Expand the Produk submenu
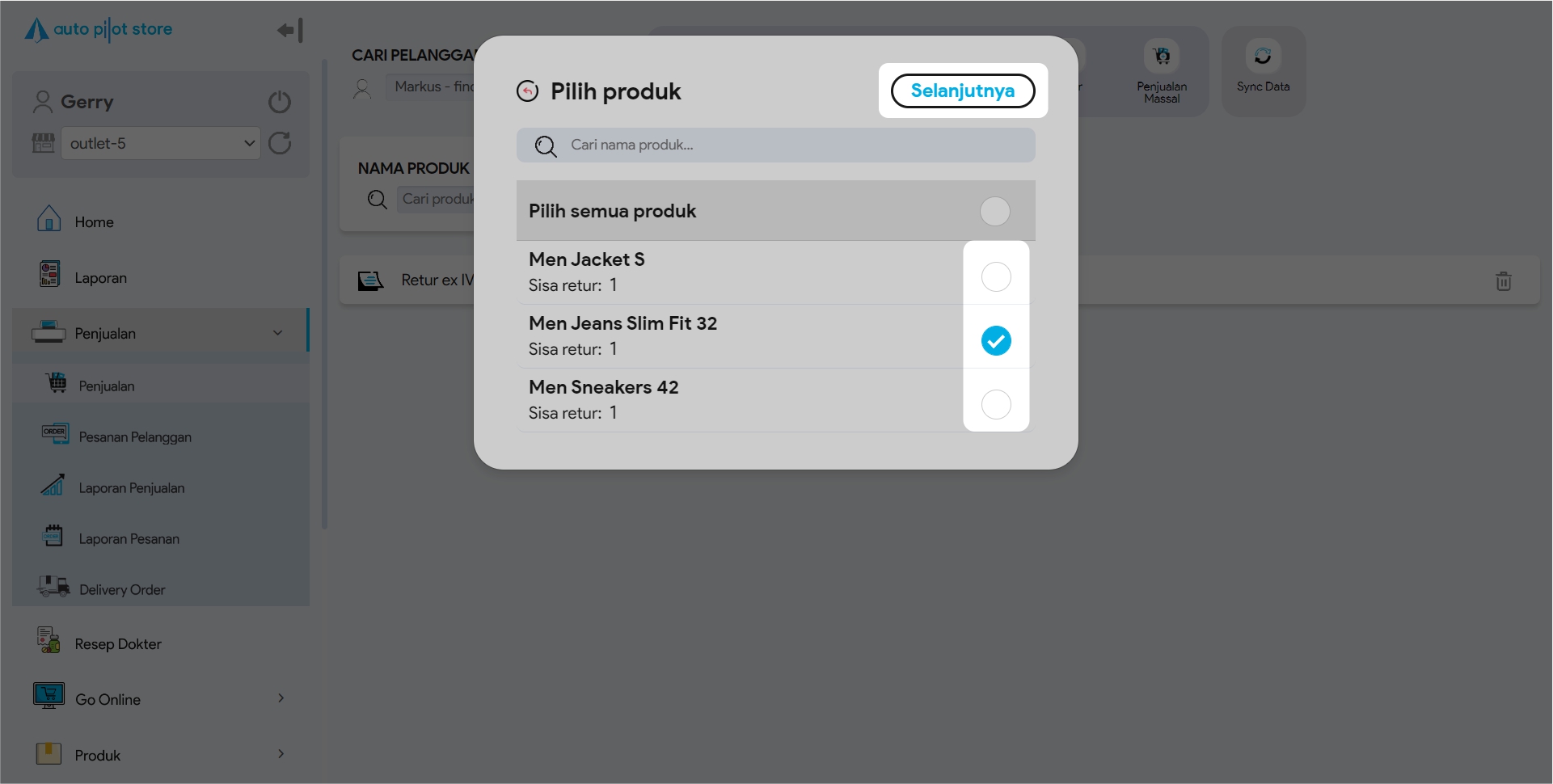 point(281,754)
